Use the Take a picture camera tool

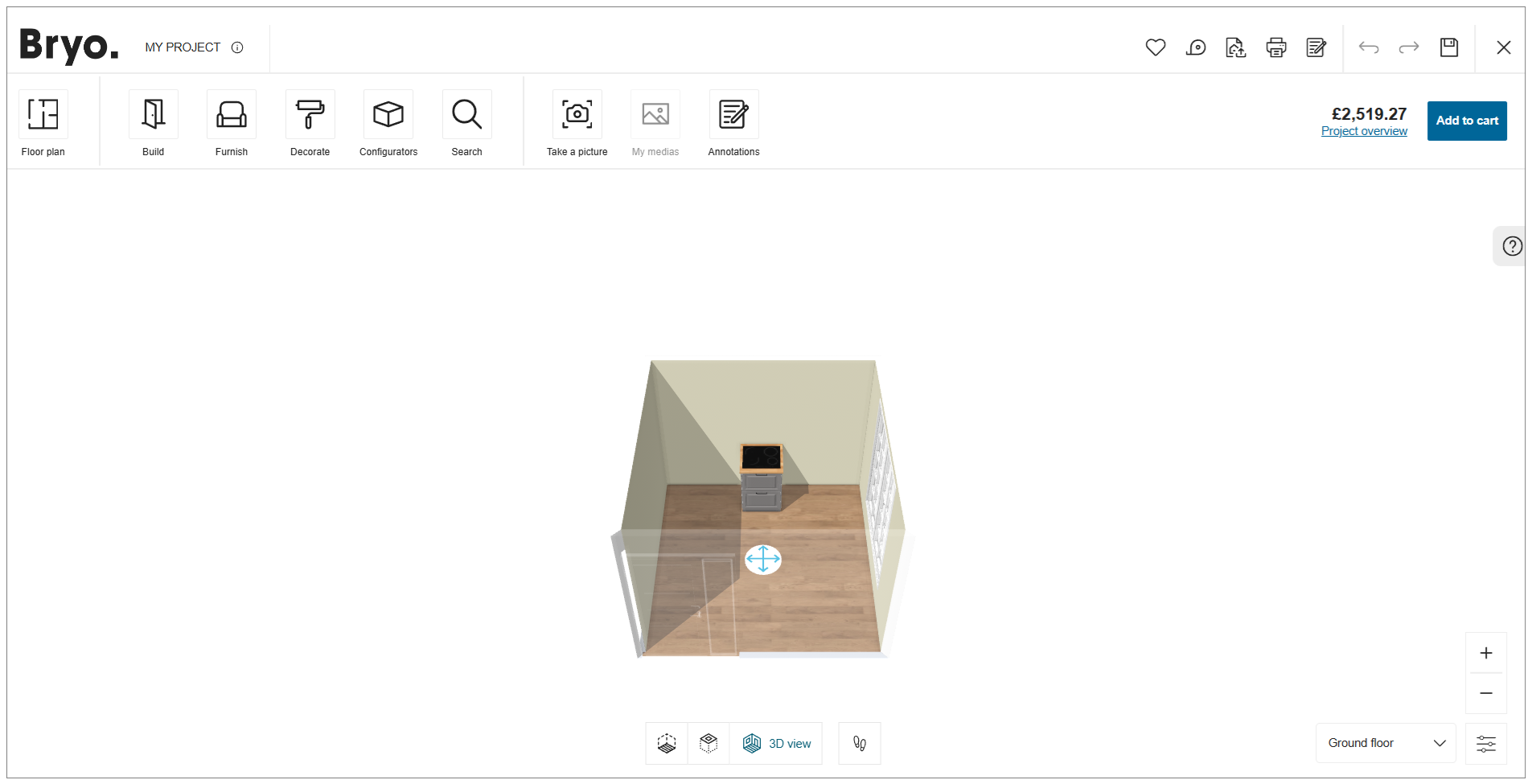576,122
